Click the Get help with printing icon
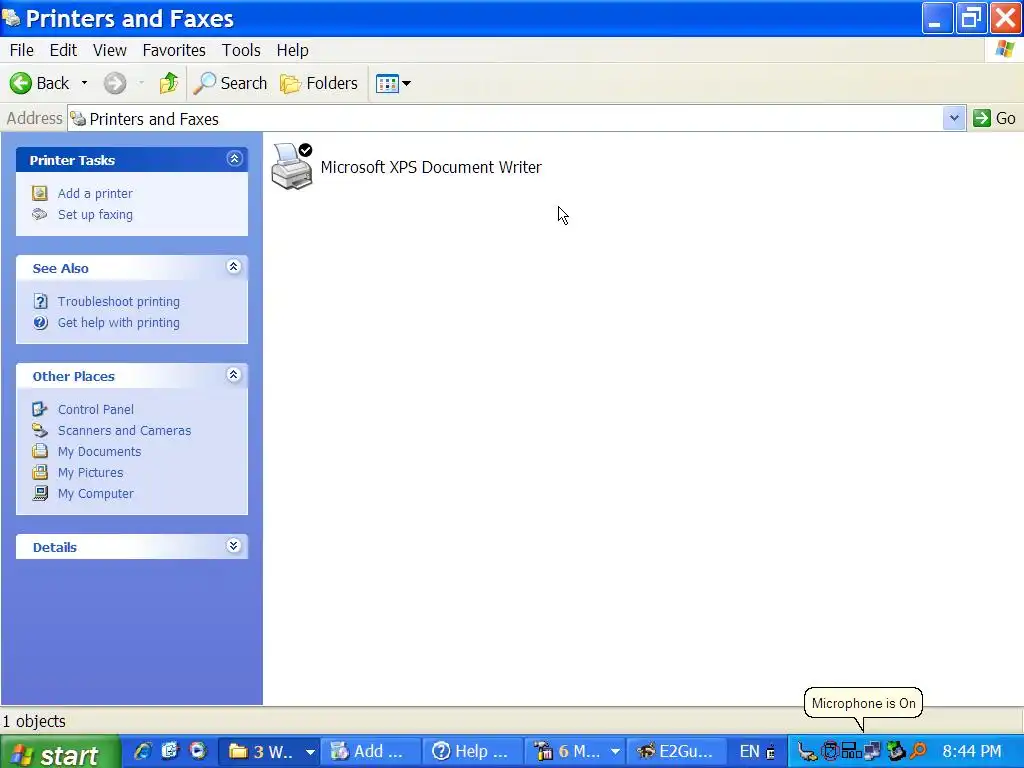Screen dimensions: 1024x768 [x=40, y=322]
